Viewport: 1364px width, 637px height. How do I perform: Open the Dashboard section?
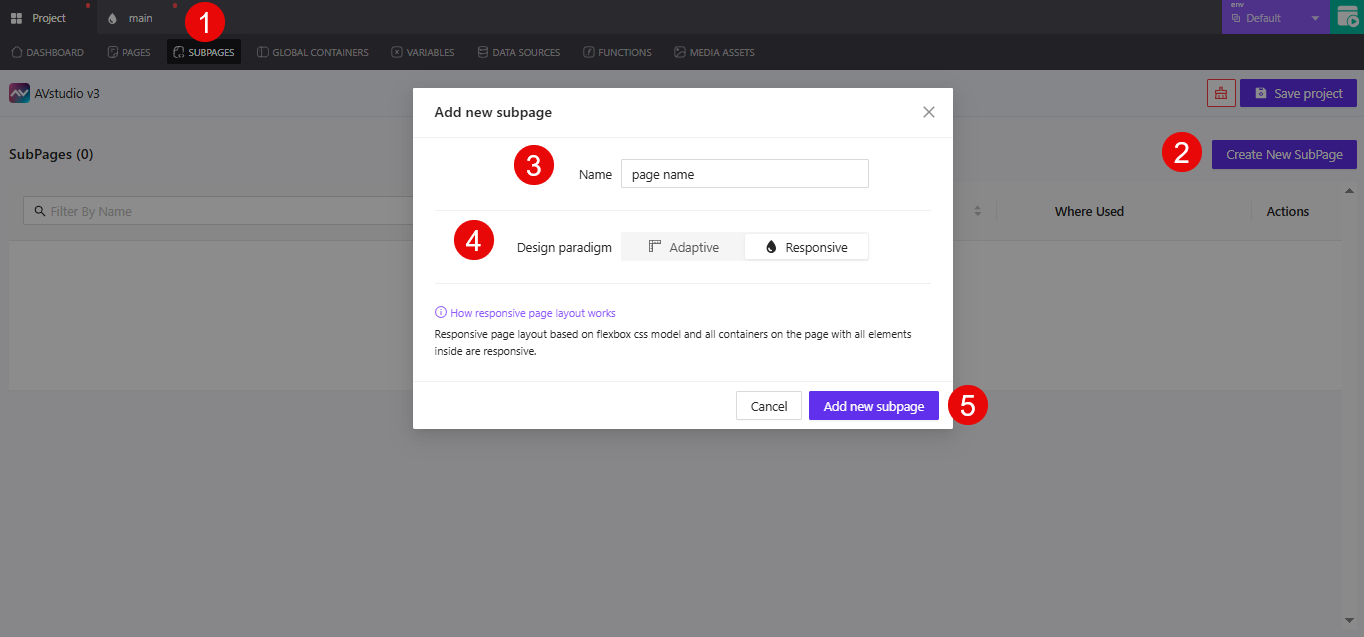(47, 52)
